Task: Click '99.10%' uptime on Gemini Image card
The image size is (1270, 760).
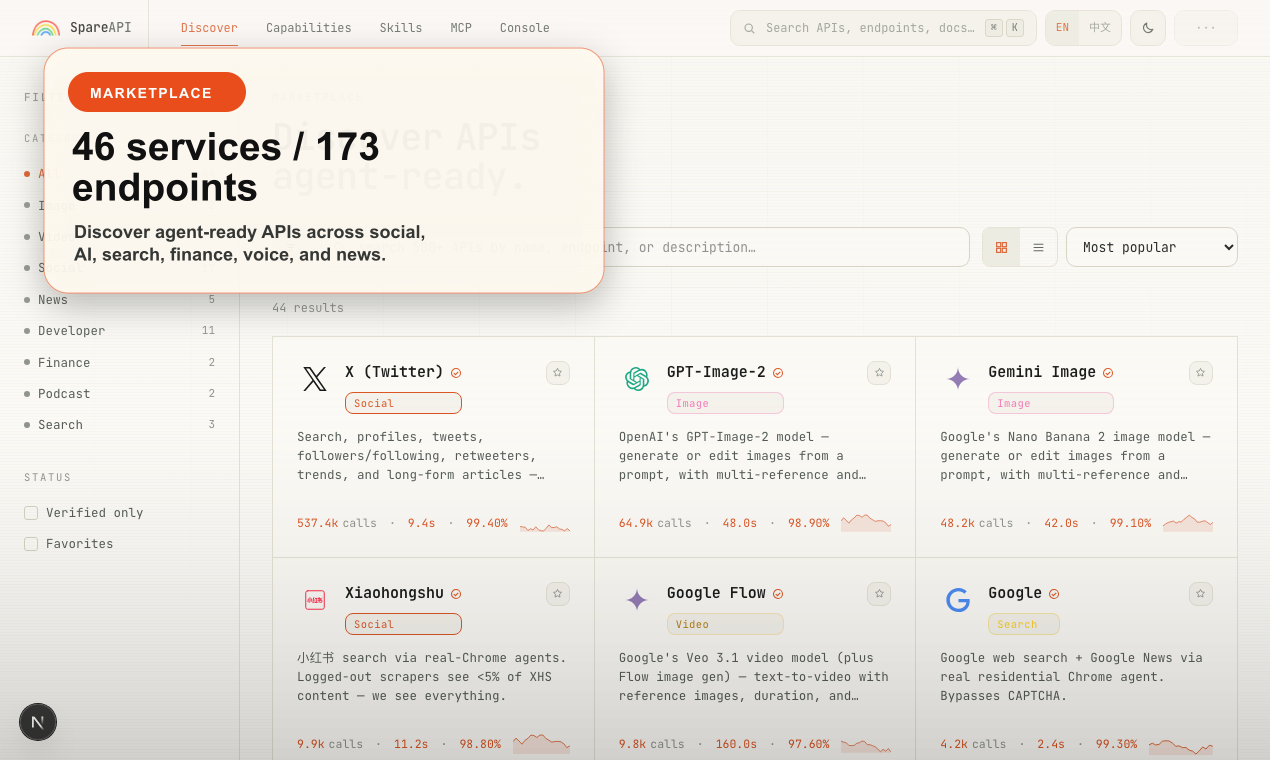Action: click(1130, 523)
